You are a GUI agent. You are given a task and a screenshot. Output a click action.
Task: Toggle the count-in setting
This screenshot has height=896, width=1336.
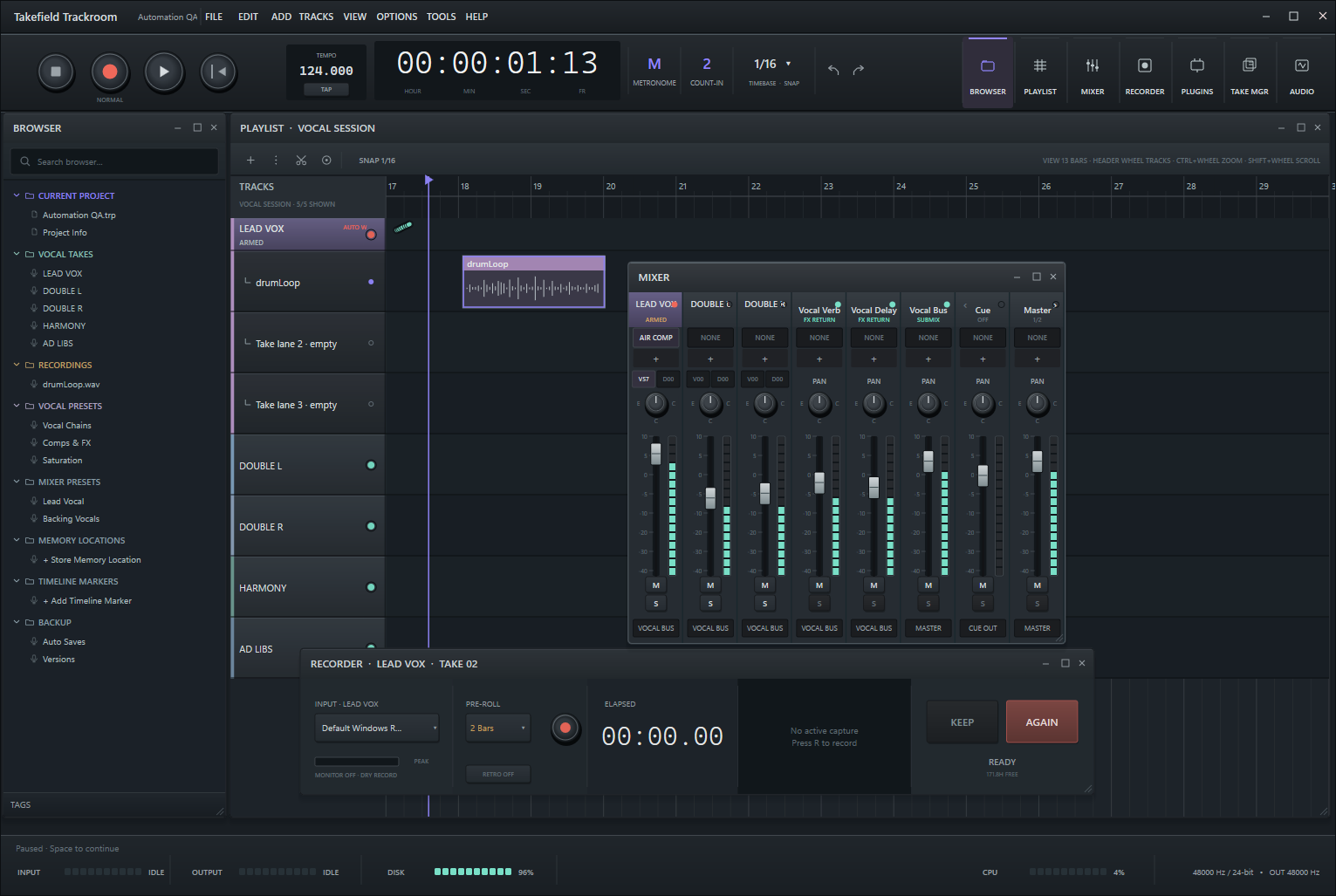[707, 72]
